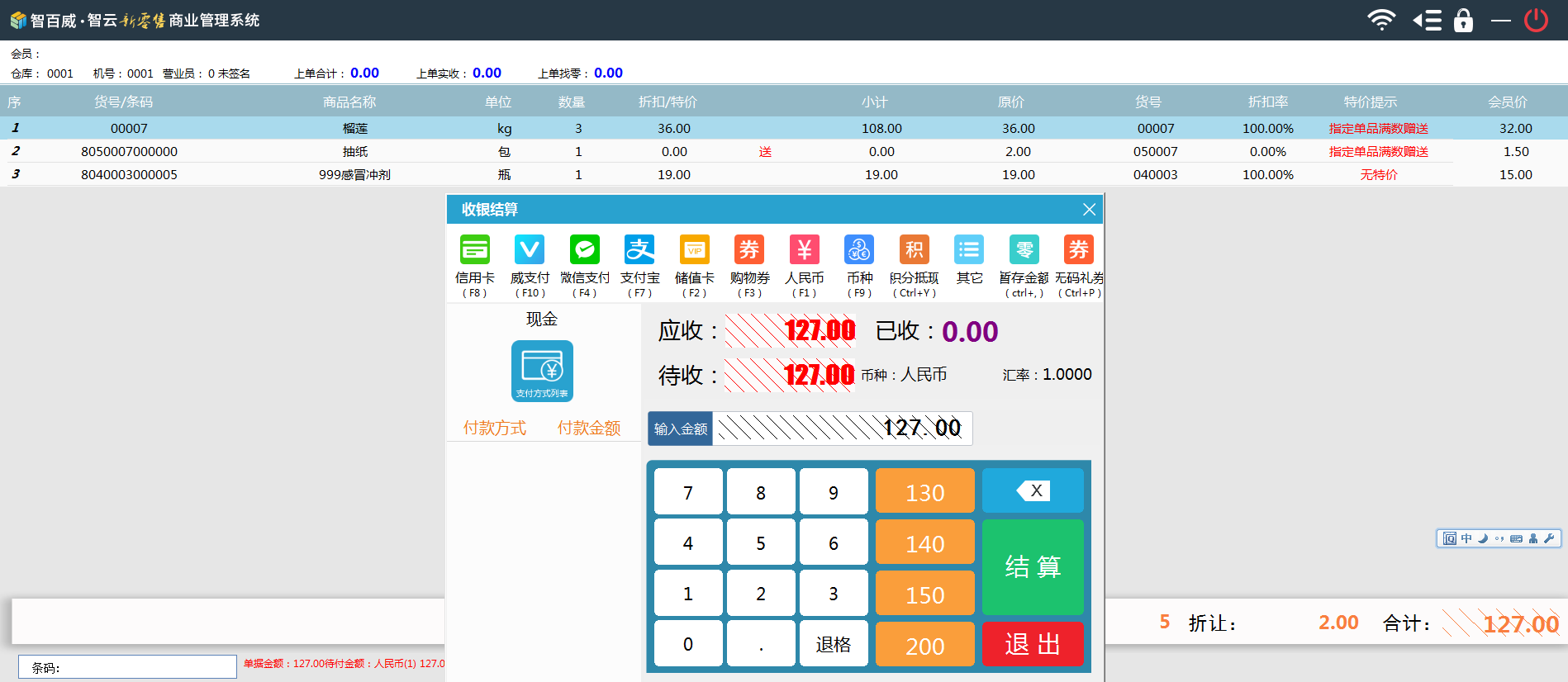Click the 威支付 payment icon

tap(530, 250)
